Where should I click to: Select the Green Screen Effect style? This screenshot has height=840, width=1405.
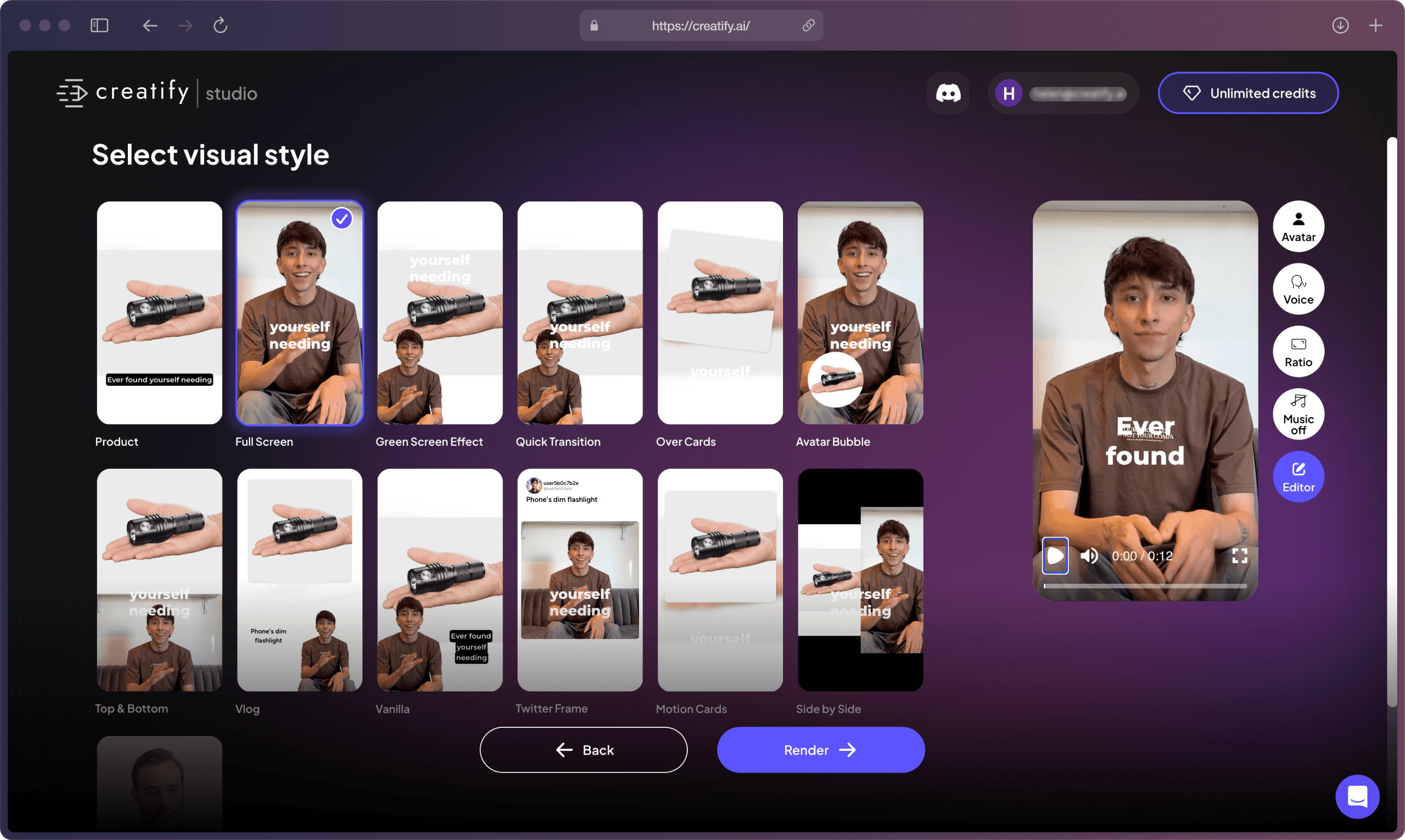pyautogui.click(x=440, y=313)
